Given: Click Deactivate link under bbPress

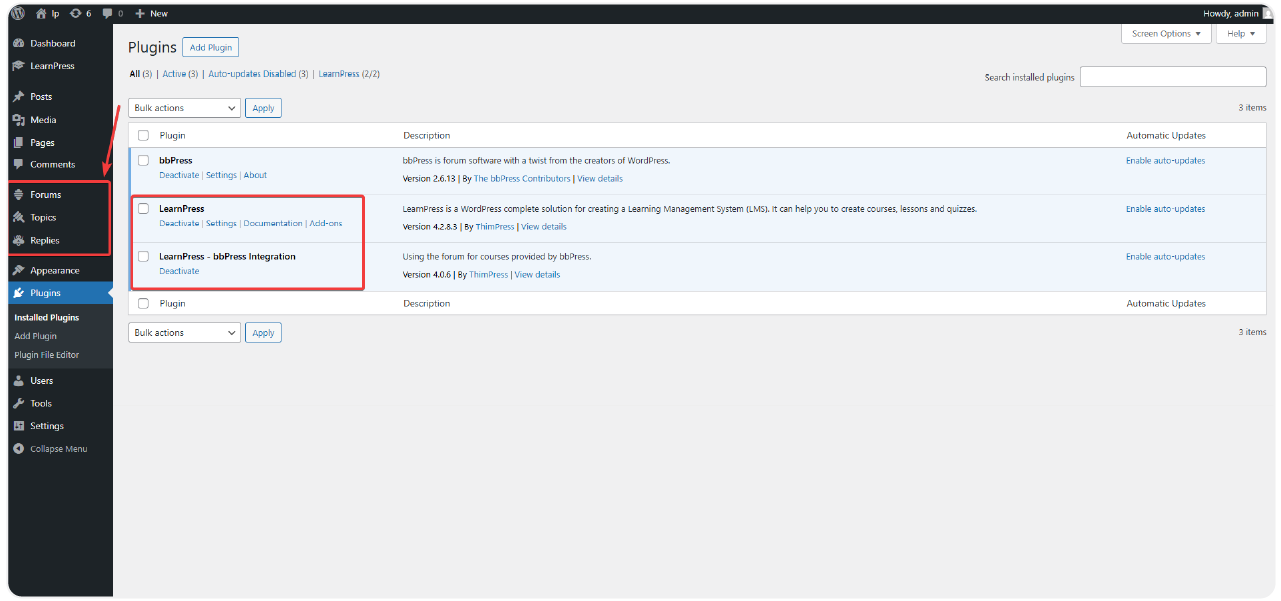Looking at the screenshot, I should [179, 175].
